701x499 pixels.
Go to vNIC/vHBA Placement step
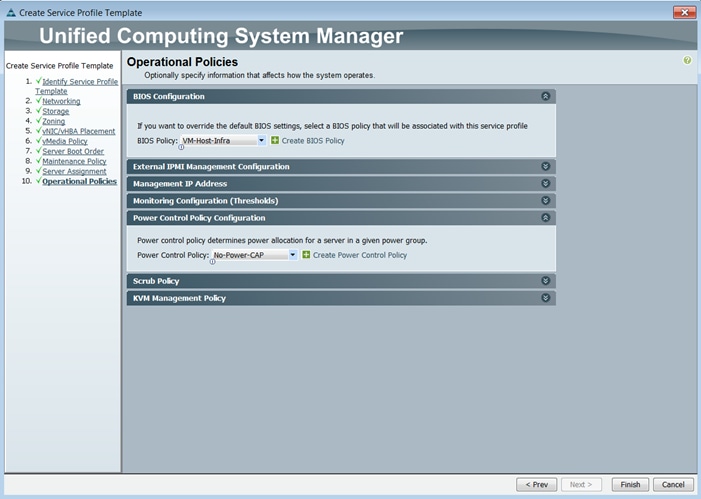coord(79,131)
